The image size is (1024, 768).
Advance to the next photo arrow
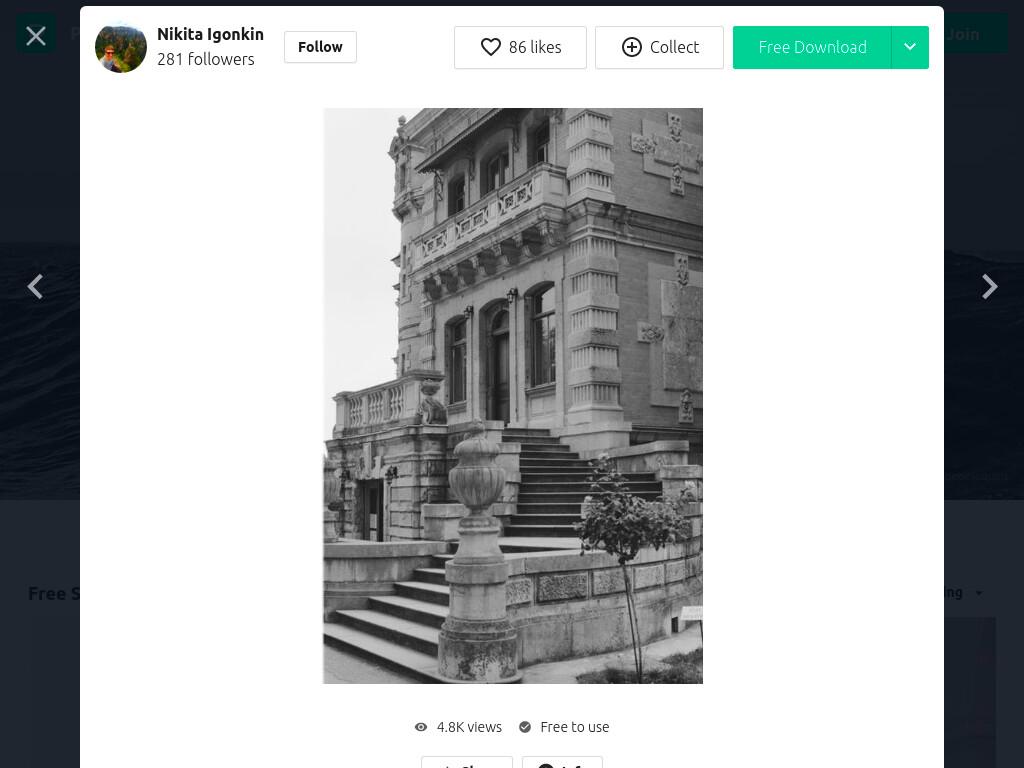pos(989,286)
